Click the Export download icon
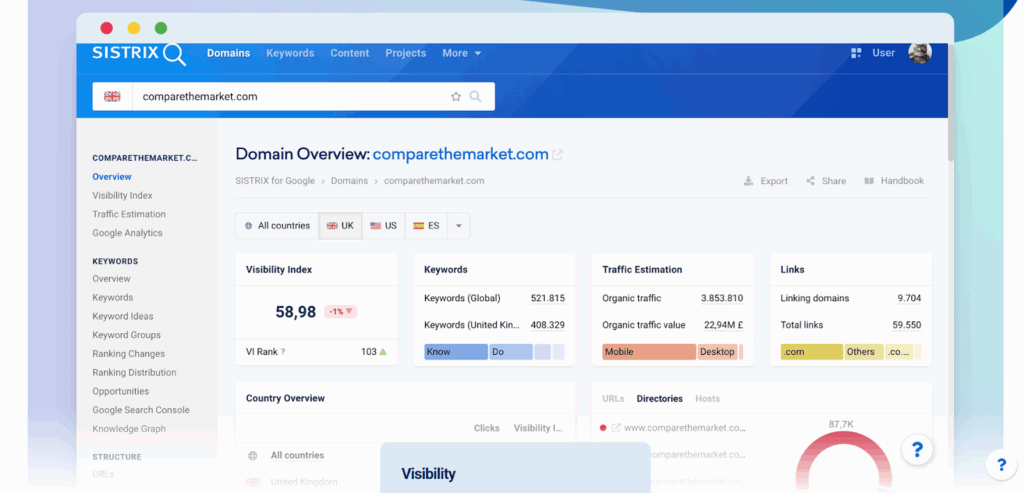The height and width of the screenshot is (493, 1024). coord(748,181)
